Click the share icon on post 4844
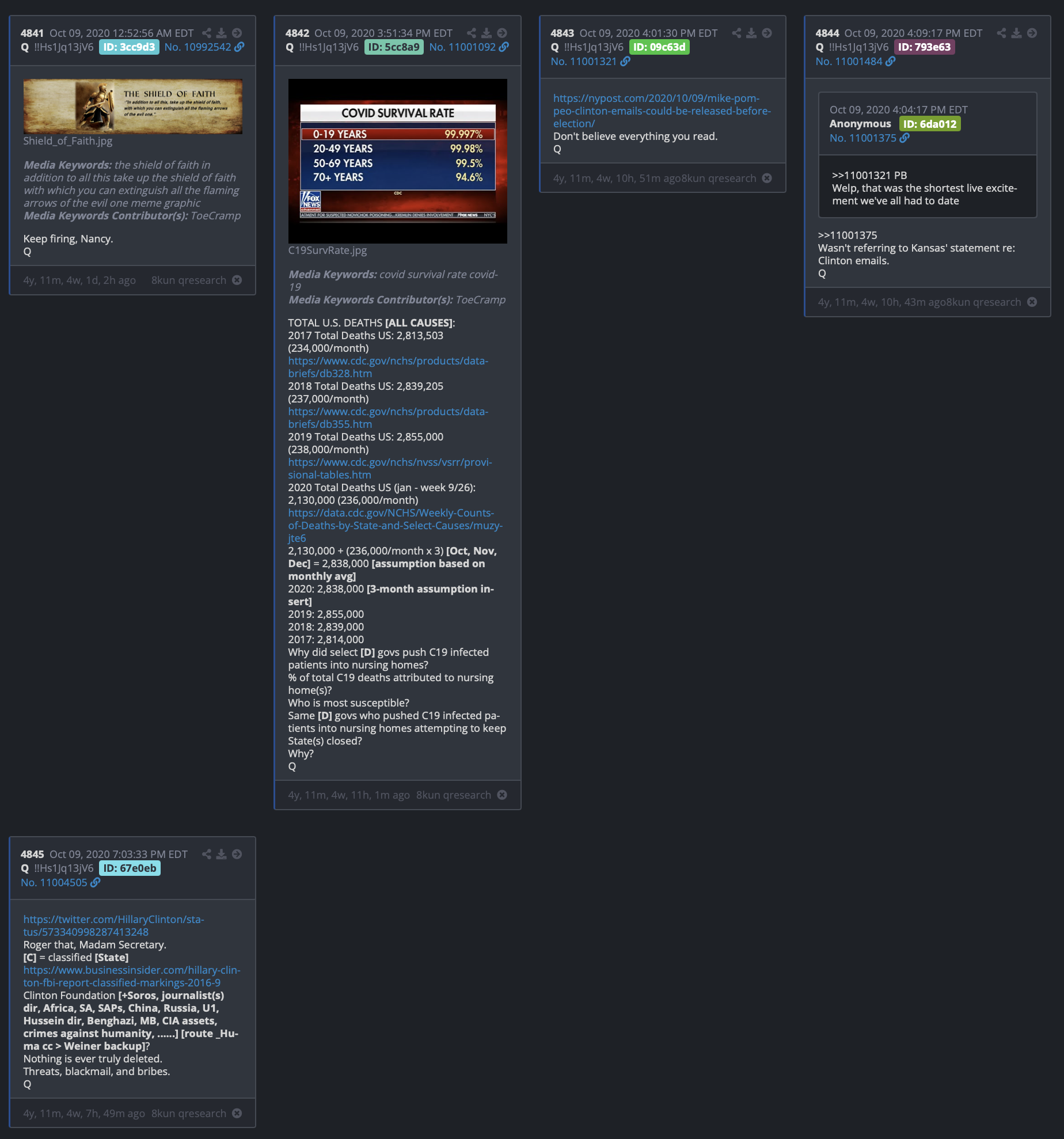The width and height of the screenshot is (1064, 1139). click(x=1001, y=33)
